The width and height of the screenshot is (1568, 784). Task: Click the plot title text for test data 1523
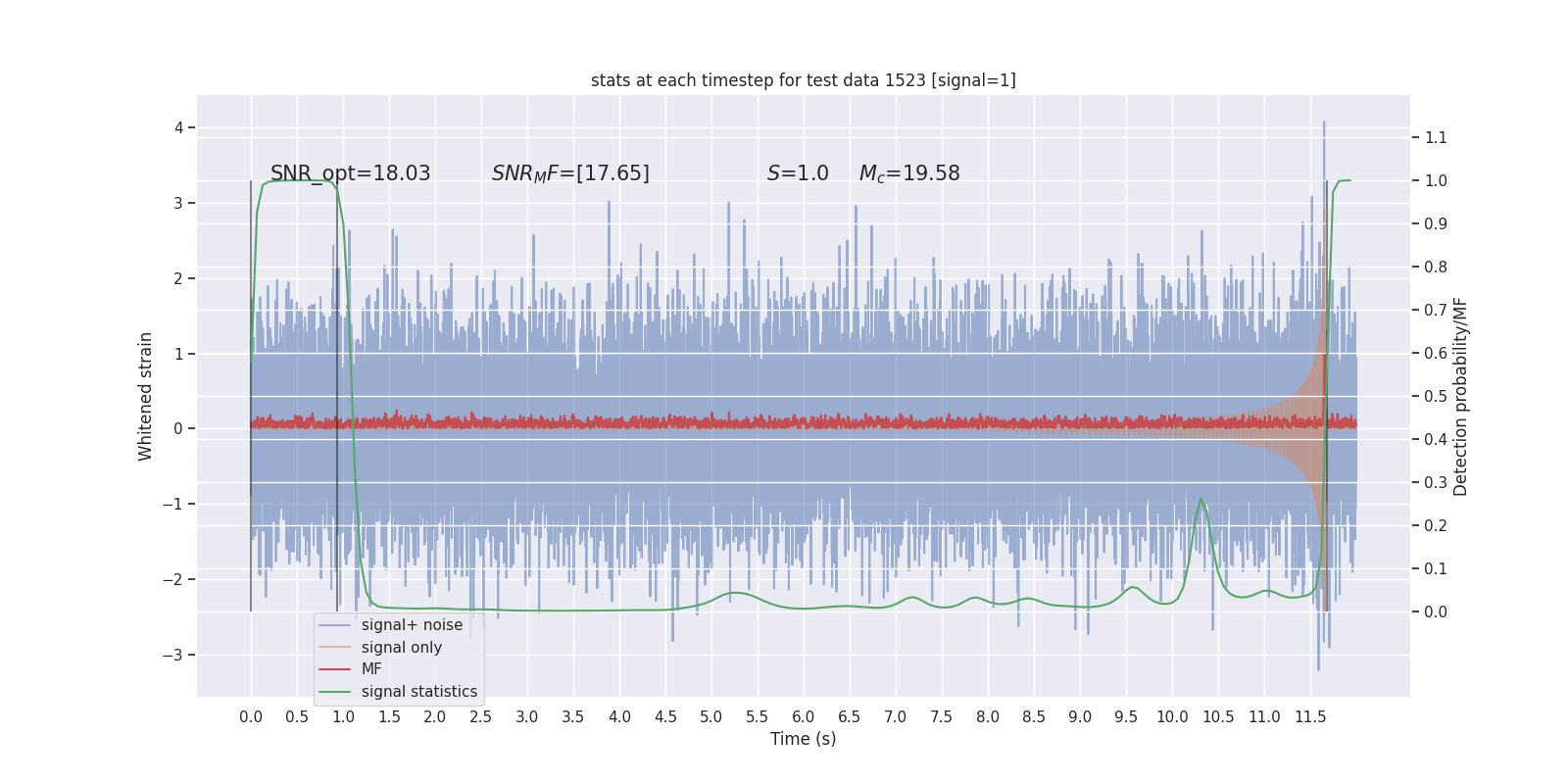(x=804, y=80)
